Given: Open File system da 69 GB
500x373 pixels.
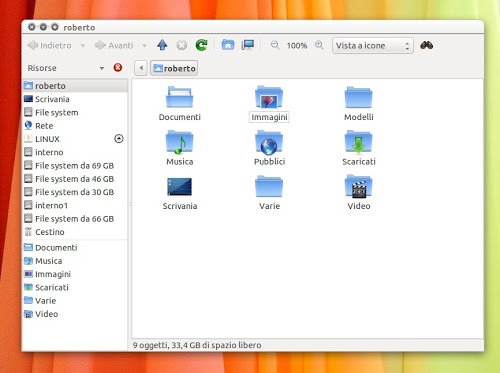Looking at the screenshot, I should click(75, 166).
